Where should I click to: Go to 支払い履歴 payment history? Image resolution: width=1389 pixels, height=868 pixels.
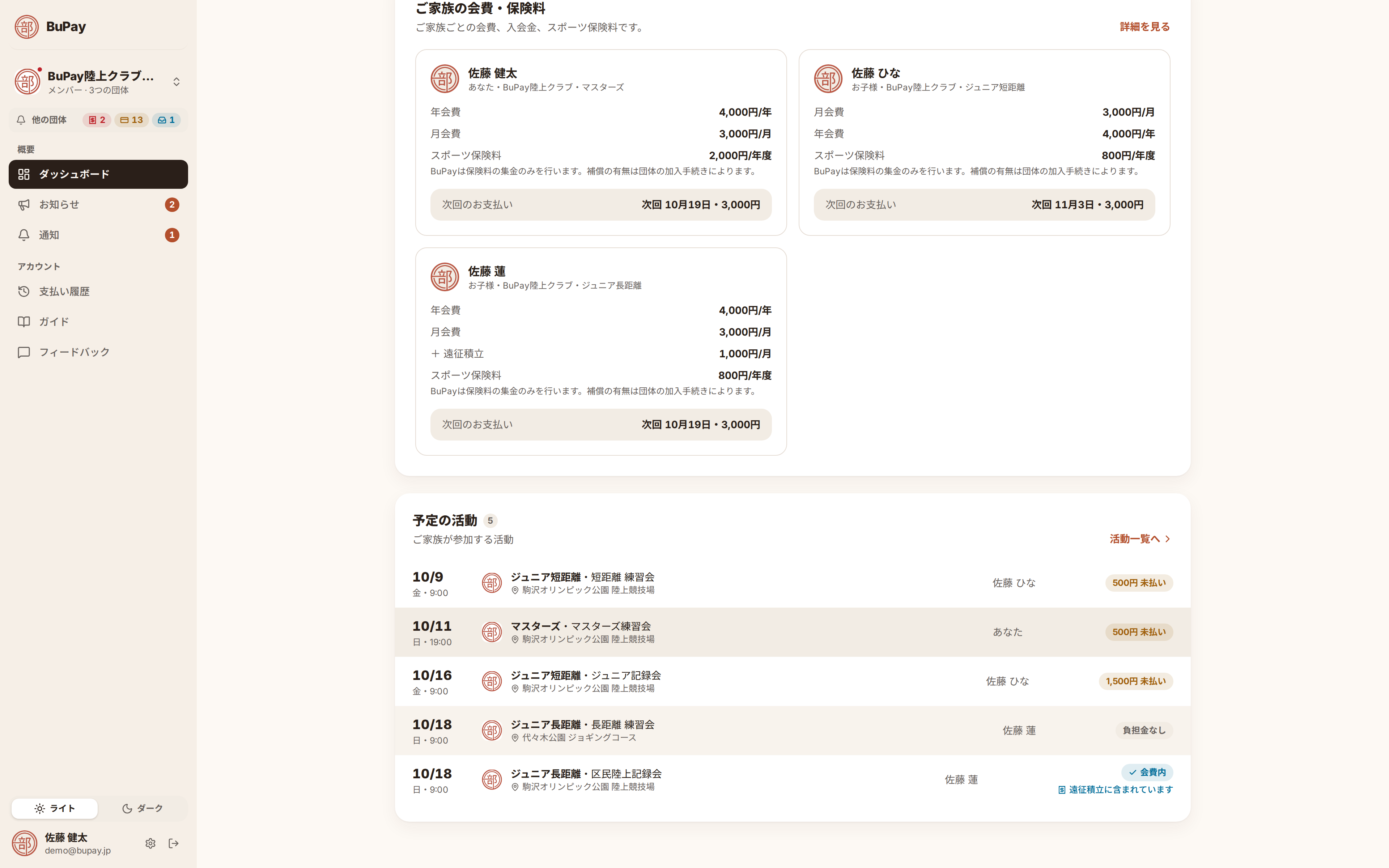98,291
